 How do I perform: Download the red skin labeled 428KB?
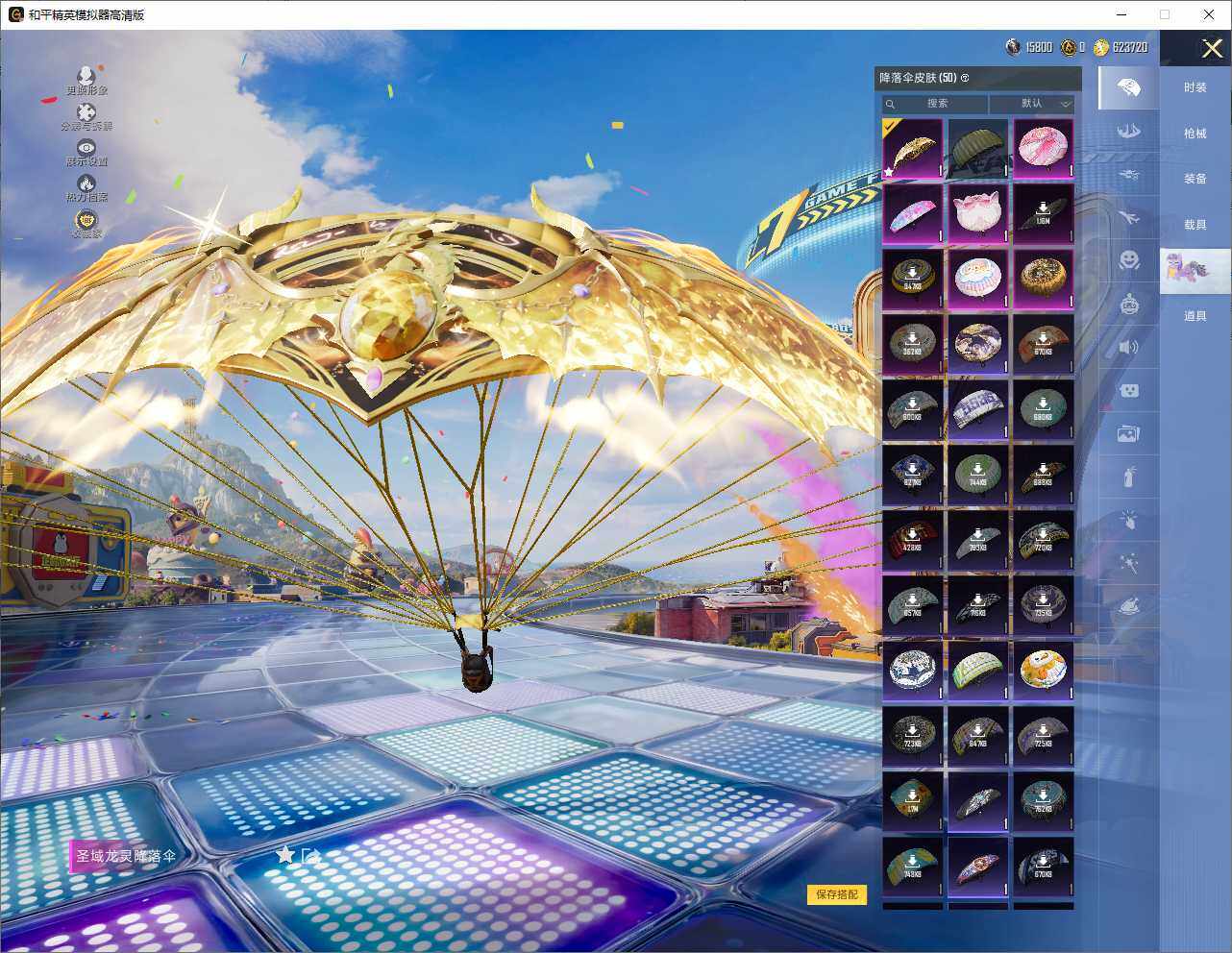tap(913, 541)
